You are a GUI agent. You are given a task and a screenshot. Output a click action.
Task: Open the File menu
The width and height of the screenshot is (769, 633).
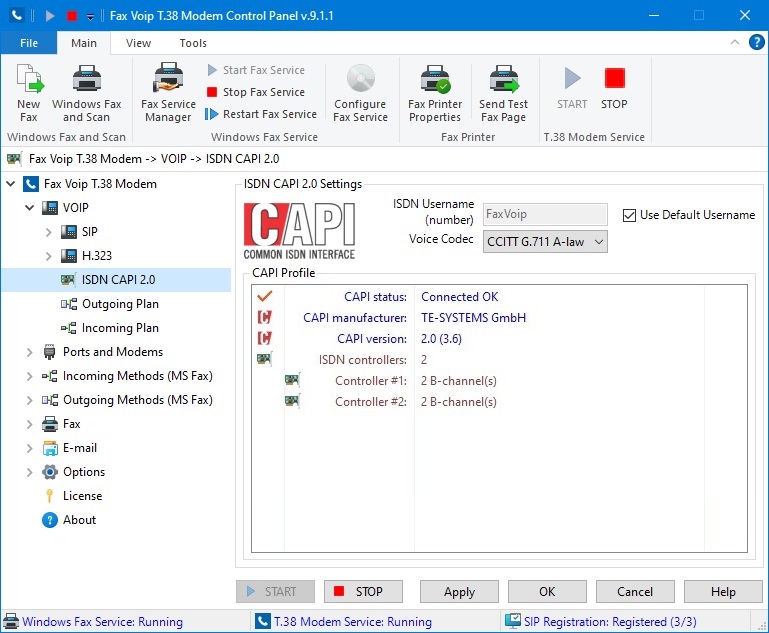[29, 43]
